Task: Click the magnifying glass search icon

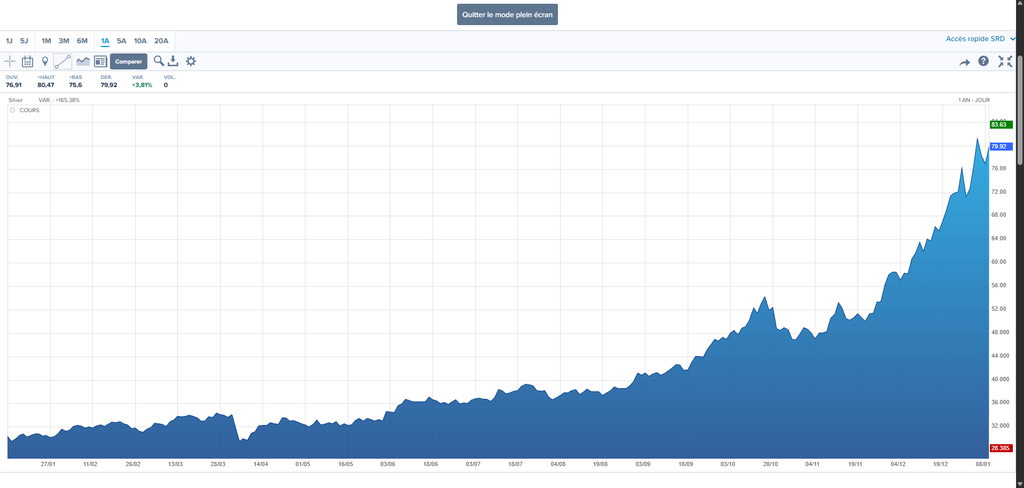Action: pyautogui.click(x=158, y=62)
